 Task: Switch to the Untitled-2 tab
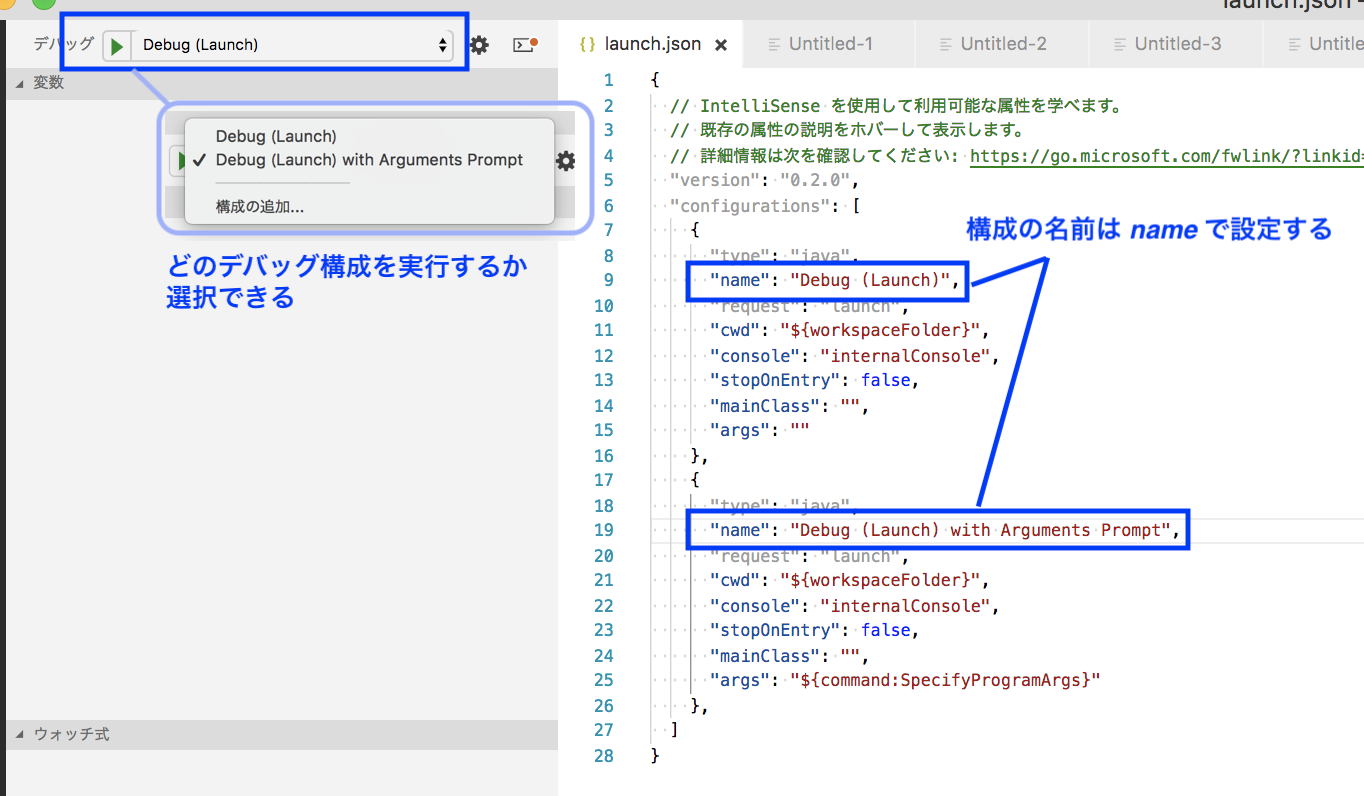click(x=1003, y=44)
